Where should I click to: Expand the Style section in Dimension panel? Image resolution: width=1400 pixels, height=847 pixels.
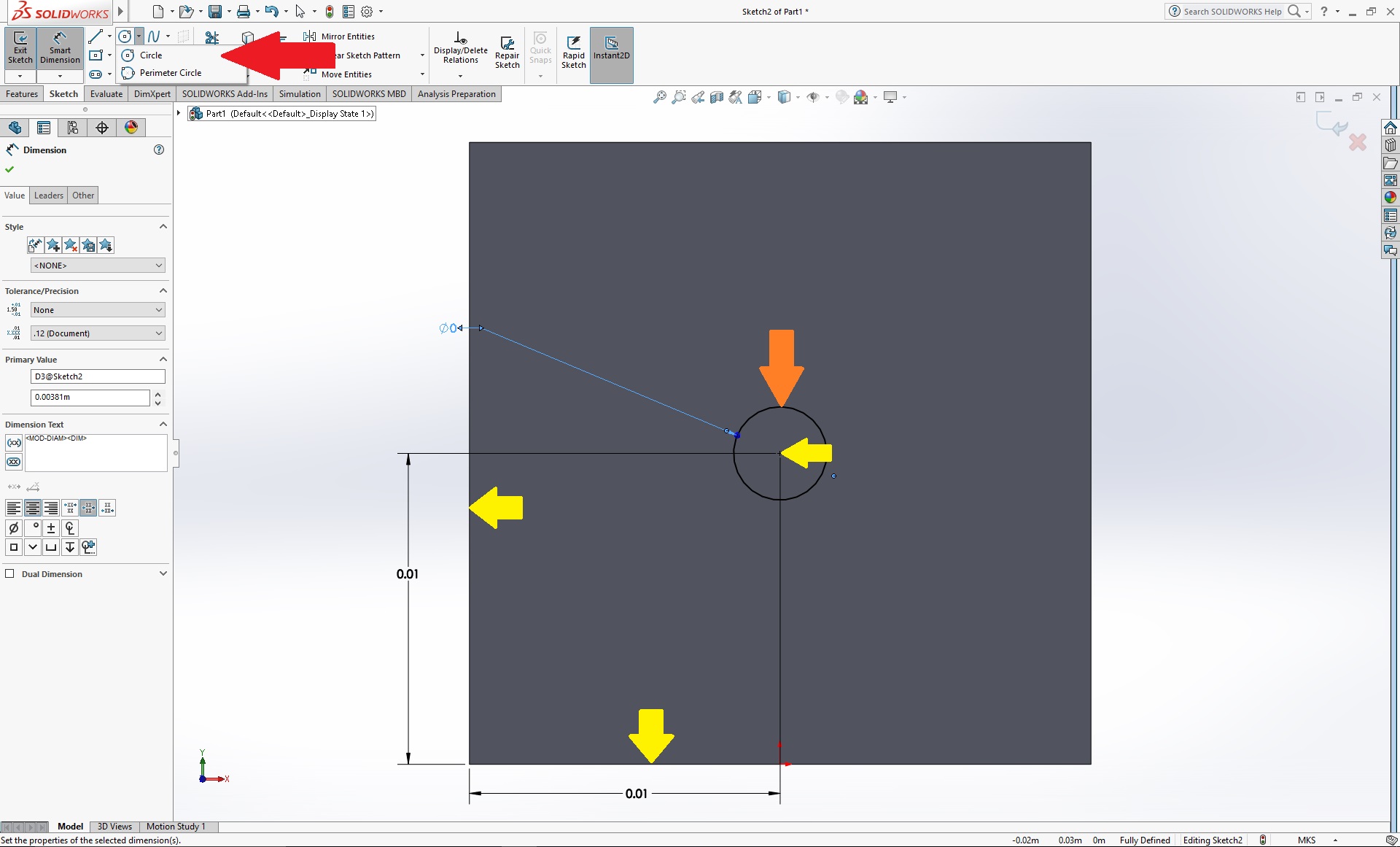pyautogui.click(x=163, y=225)
